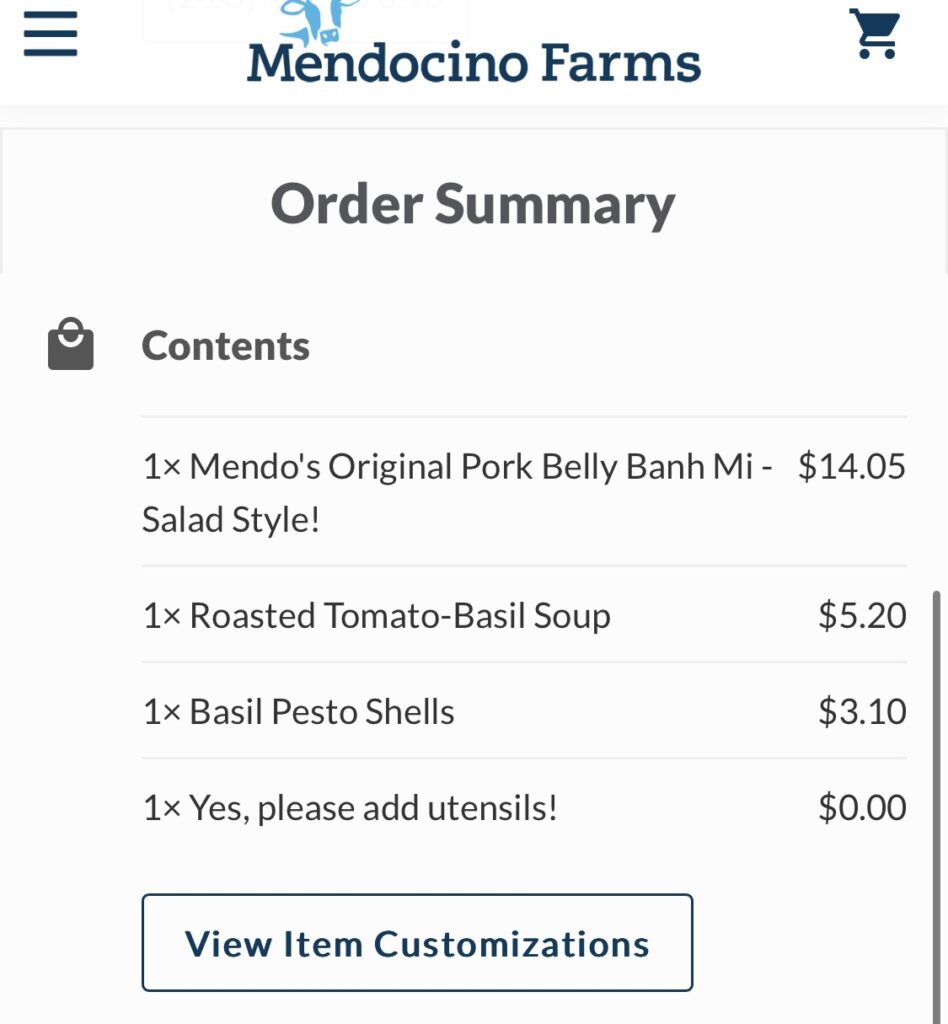Open the hamburger navigation menu
The width and height of the screenshot is (948, 1024).
coord(51,36)
